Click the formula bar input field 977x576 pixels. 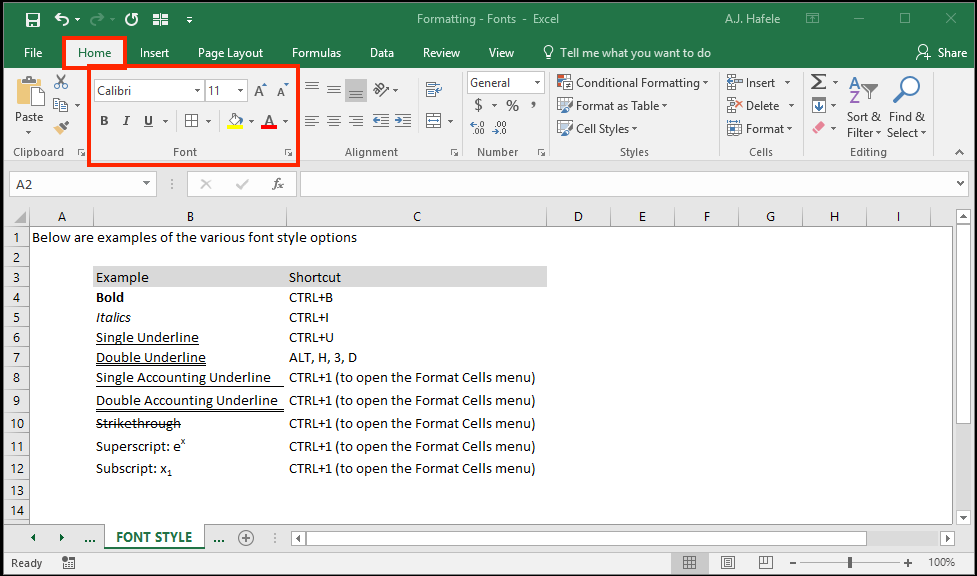click(628, 184)
